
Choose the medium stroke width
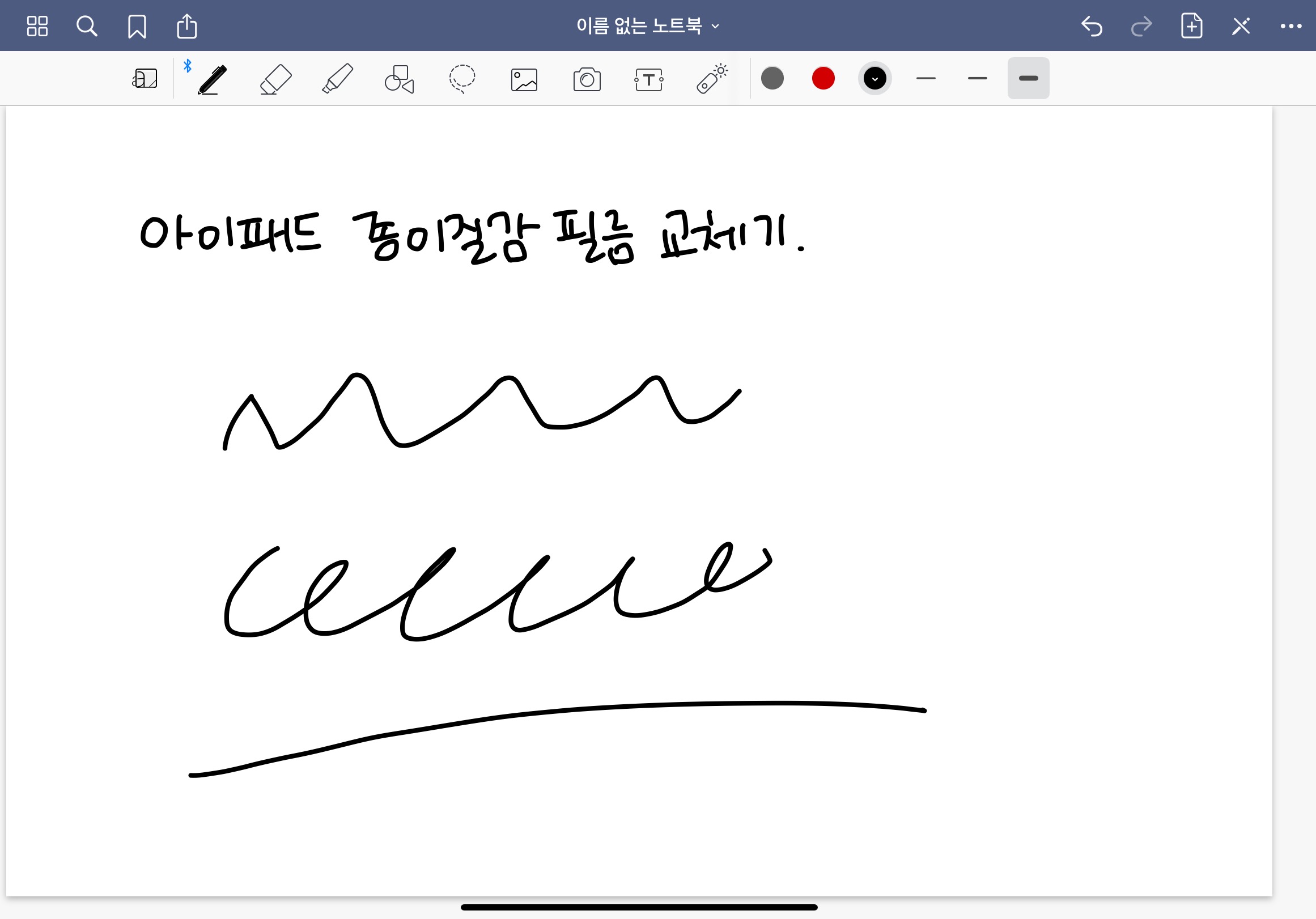(977, 78)
